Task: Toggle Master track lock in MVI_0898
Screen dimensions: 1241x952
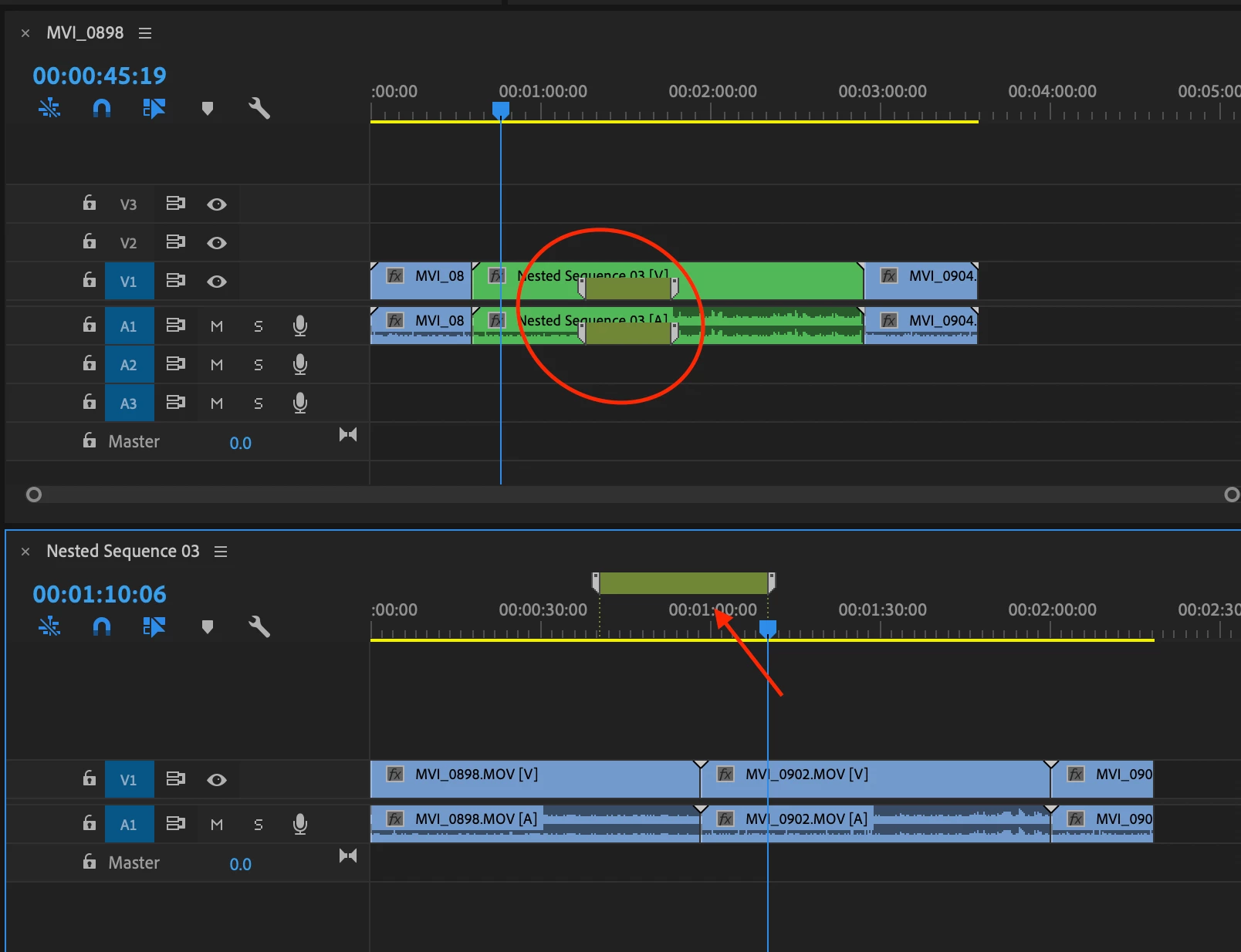Action: (x=90, y=441)
